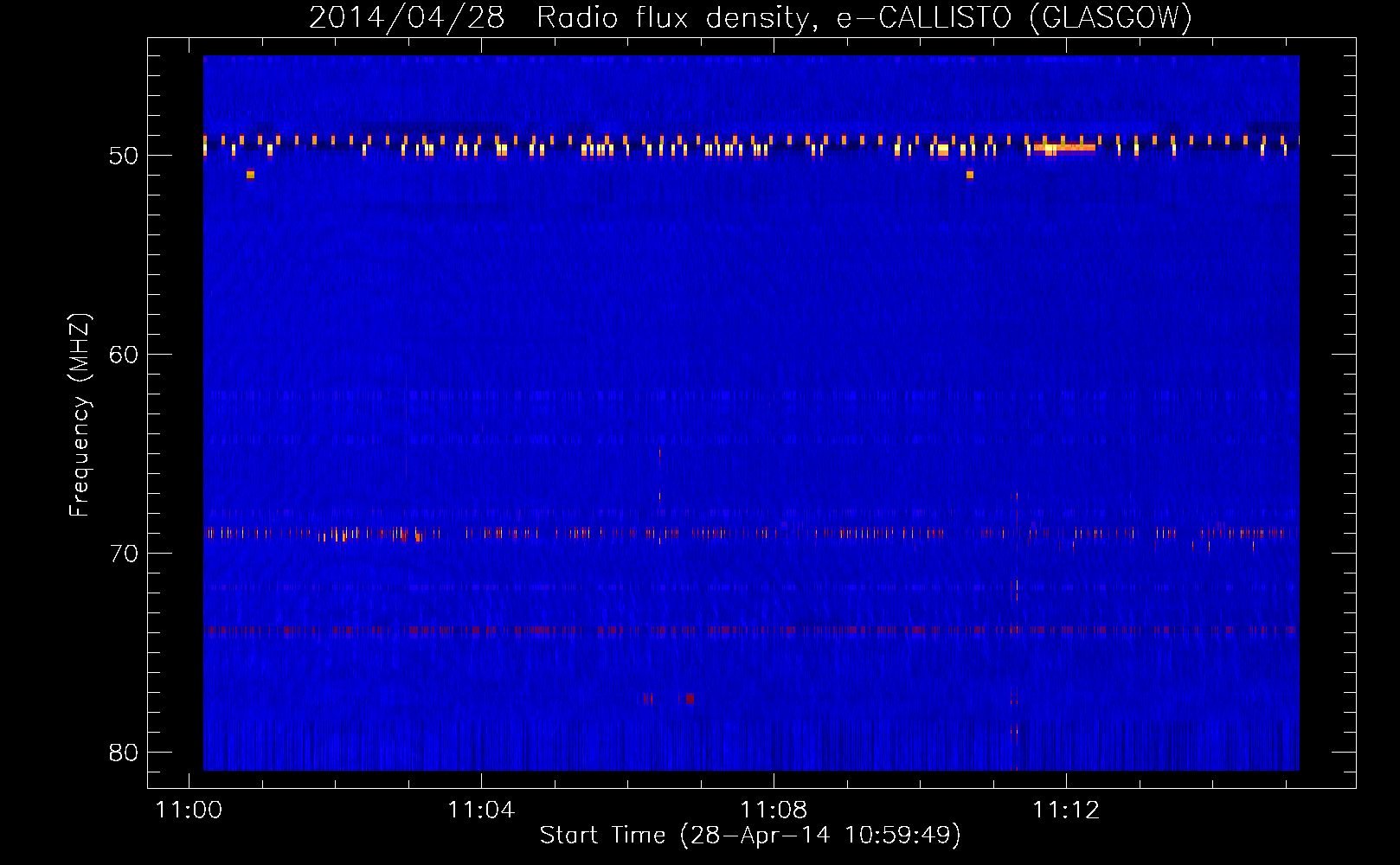Image resolution: width=1400 pixels, height=865 pixels.
Task: Click the plot title 'Radio flux density, e-CALLISTO (GLASGOW)'
Action: (x=864, y=17)
